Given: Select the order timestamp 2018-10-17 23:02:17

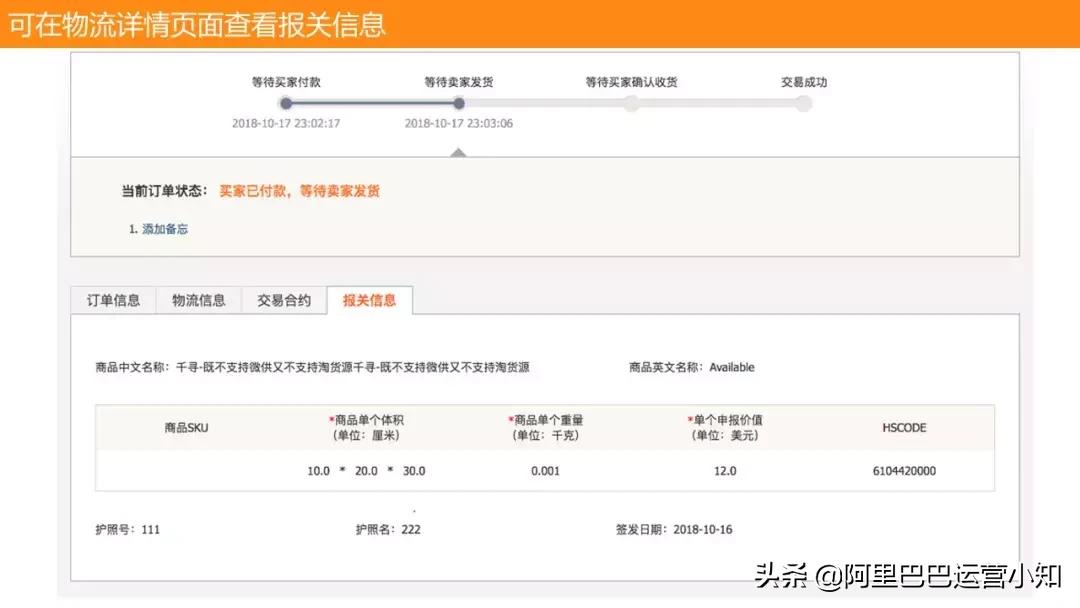Looking at the screenshot, I should [285, 124].
